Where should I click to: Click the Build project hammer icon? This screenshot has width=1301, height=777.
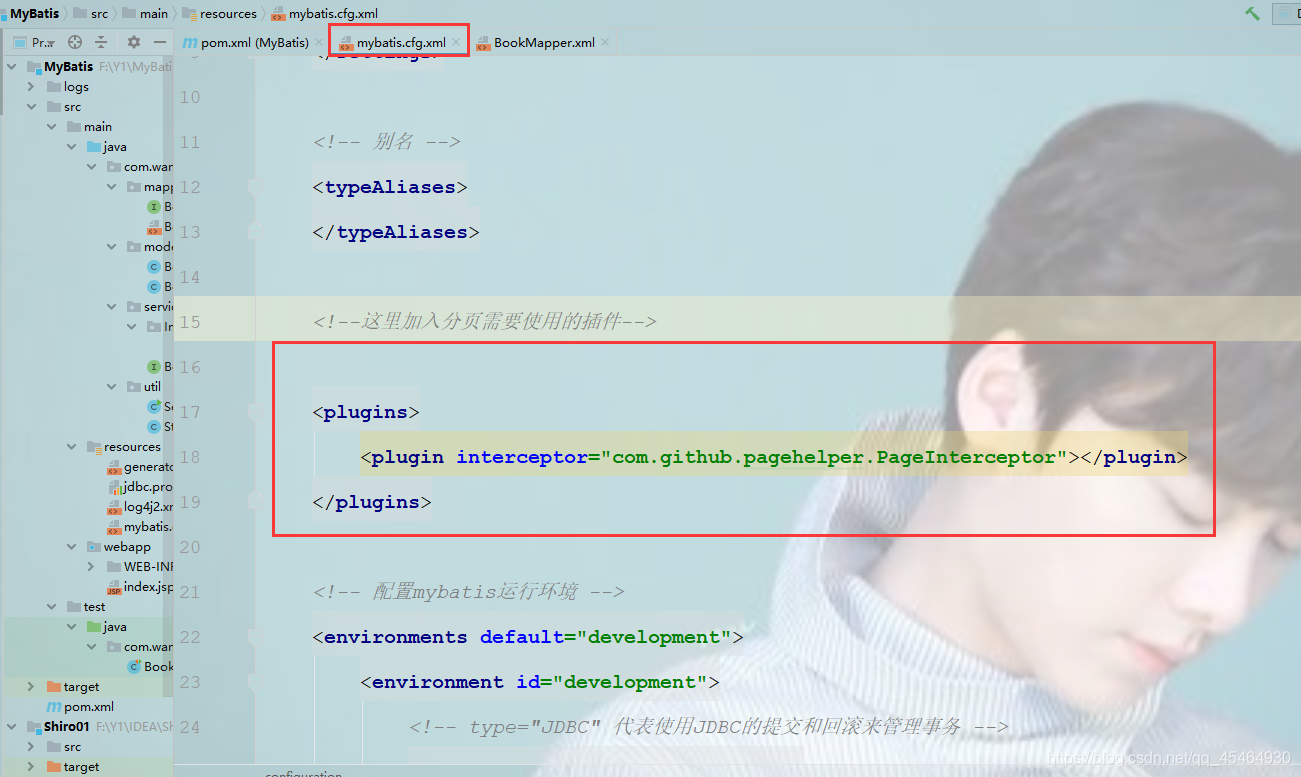click(1252, 13)
